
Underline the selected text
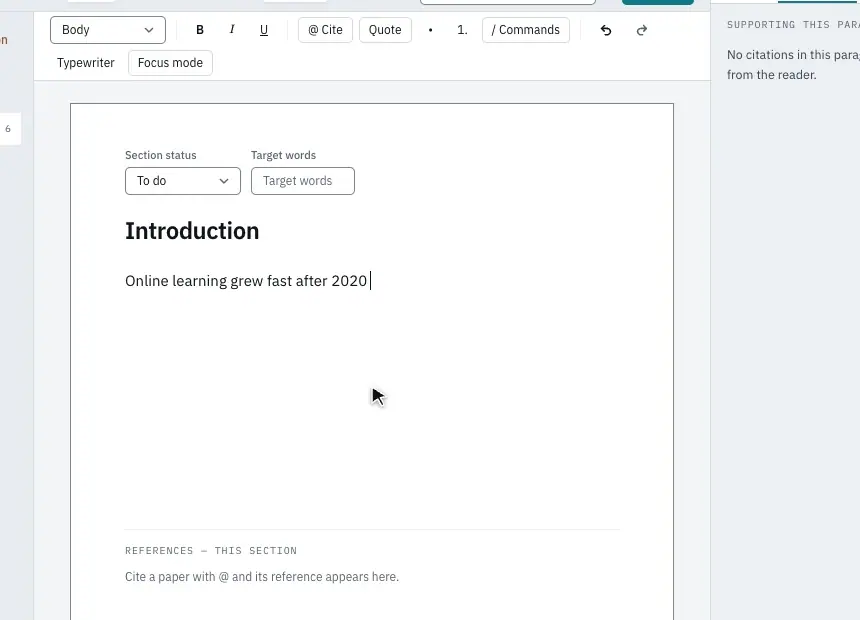coord(264,30)
